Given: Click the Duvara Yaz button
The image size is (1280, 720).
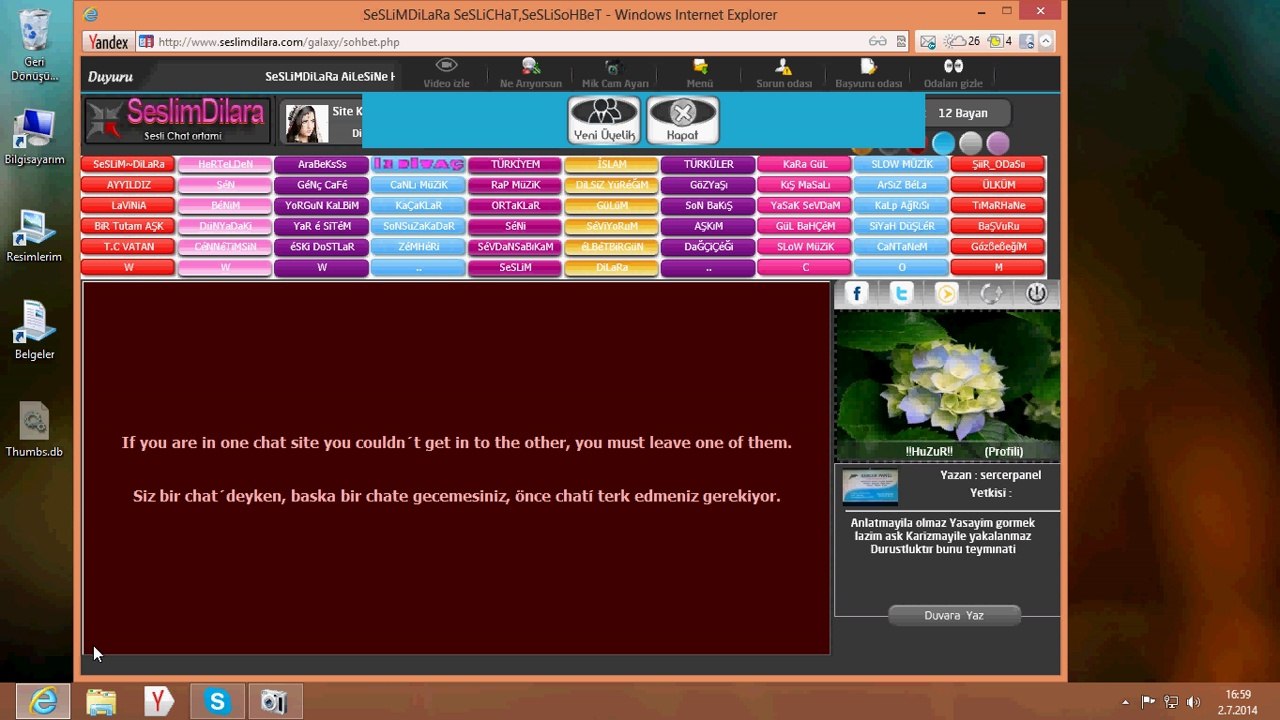Looking at the screenshot, I should (954, 615).
